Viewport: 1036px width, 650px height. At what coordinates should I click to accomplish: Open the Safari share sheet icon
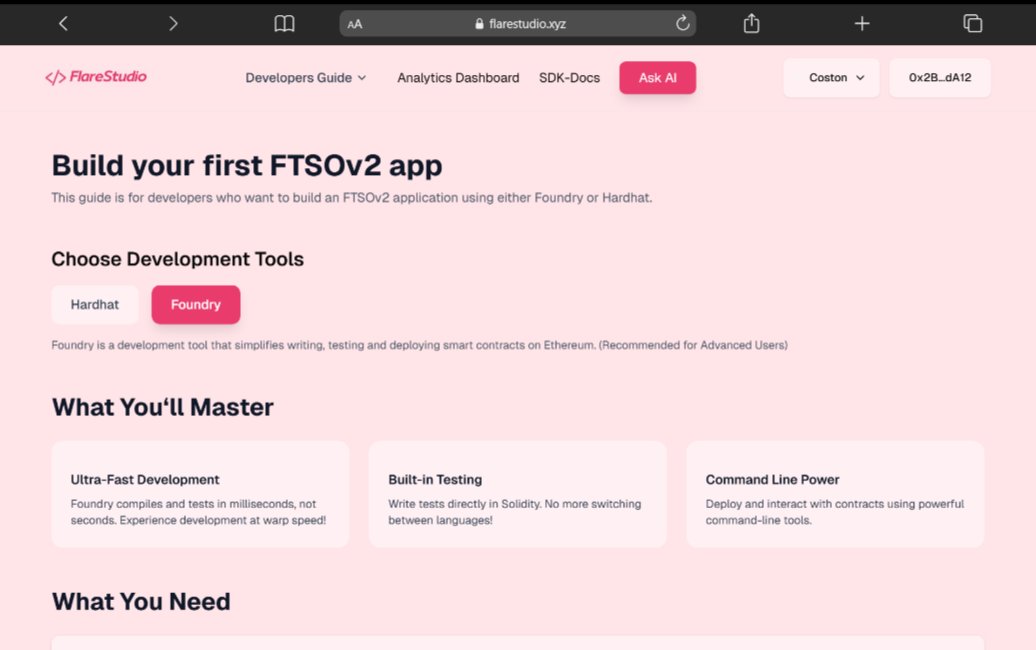click(751, 23)
